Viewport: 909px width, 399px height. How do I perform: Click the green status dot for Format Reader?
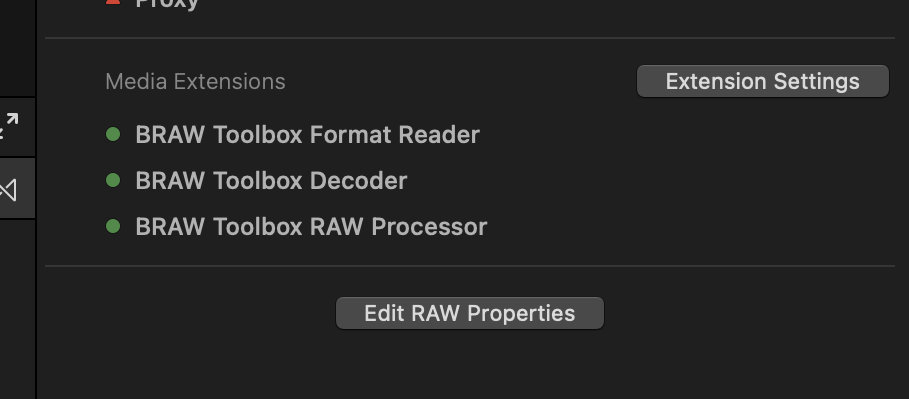click(113, 135)
